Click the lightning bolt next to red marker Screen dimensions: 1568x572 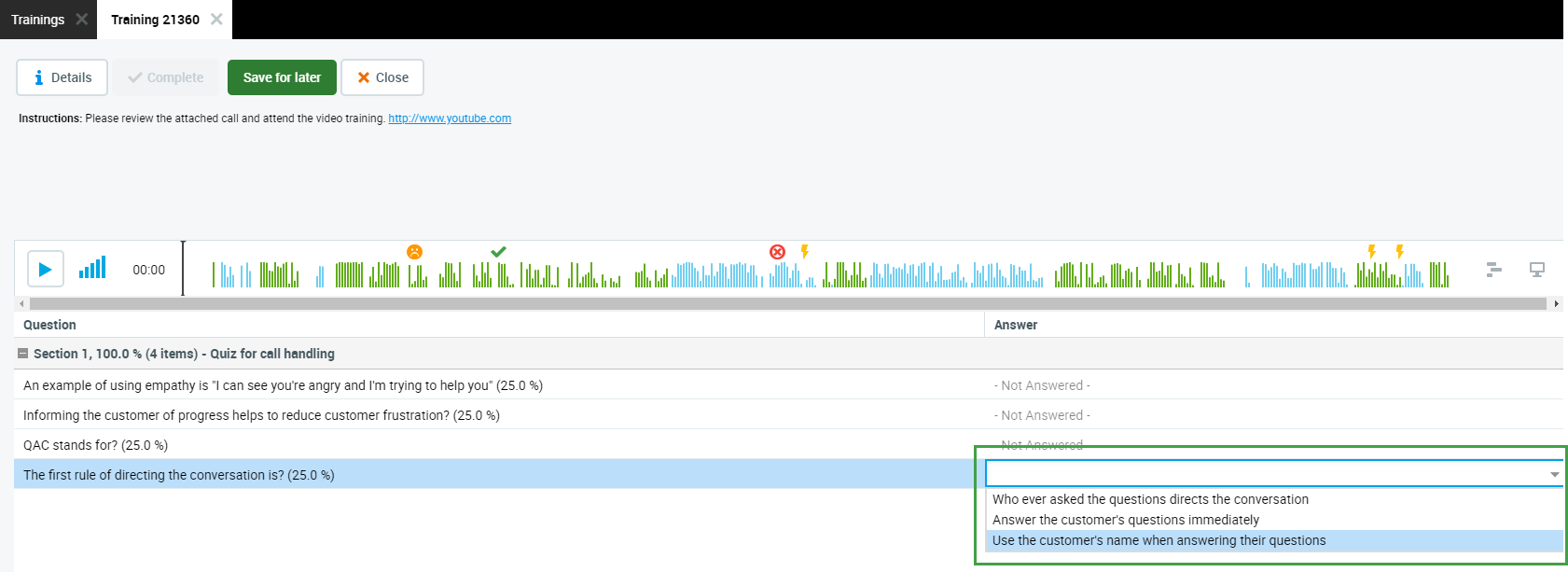click(804, 252)
